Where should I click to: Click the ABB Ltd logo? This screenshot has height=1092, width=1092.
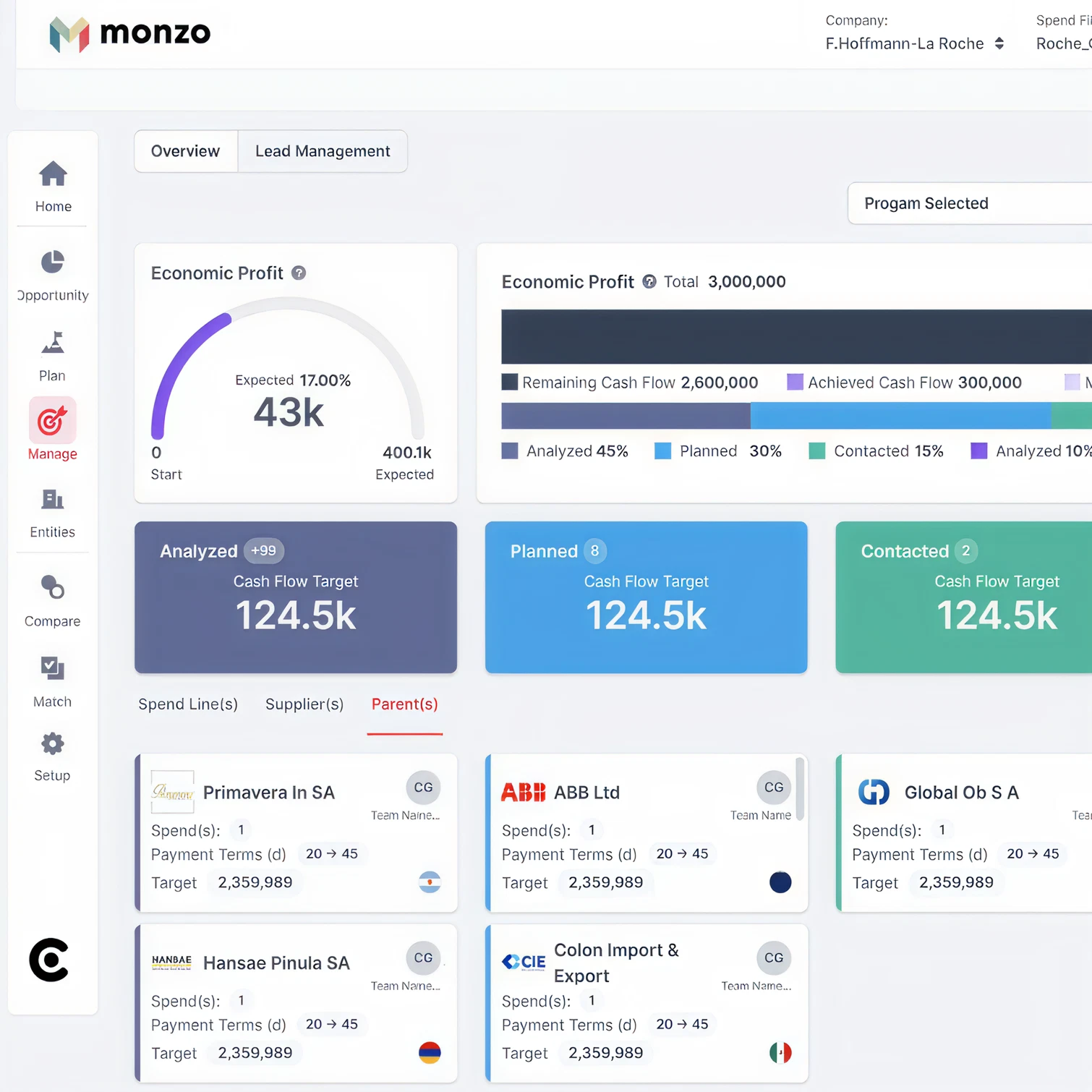(x=523, y=793)
